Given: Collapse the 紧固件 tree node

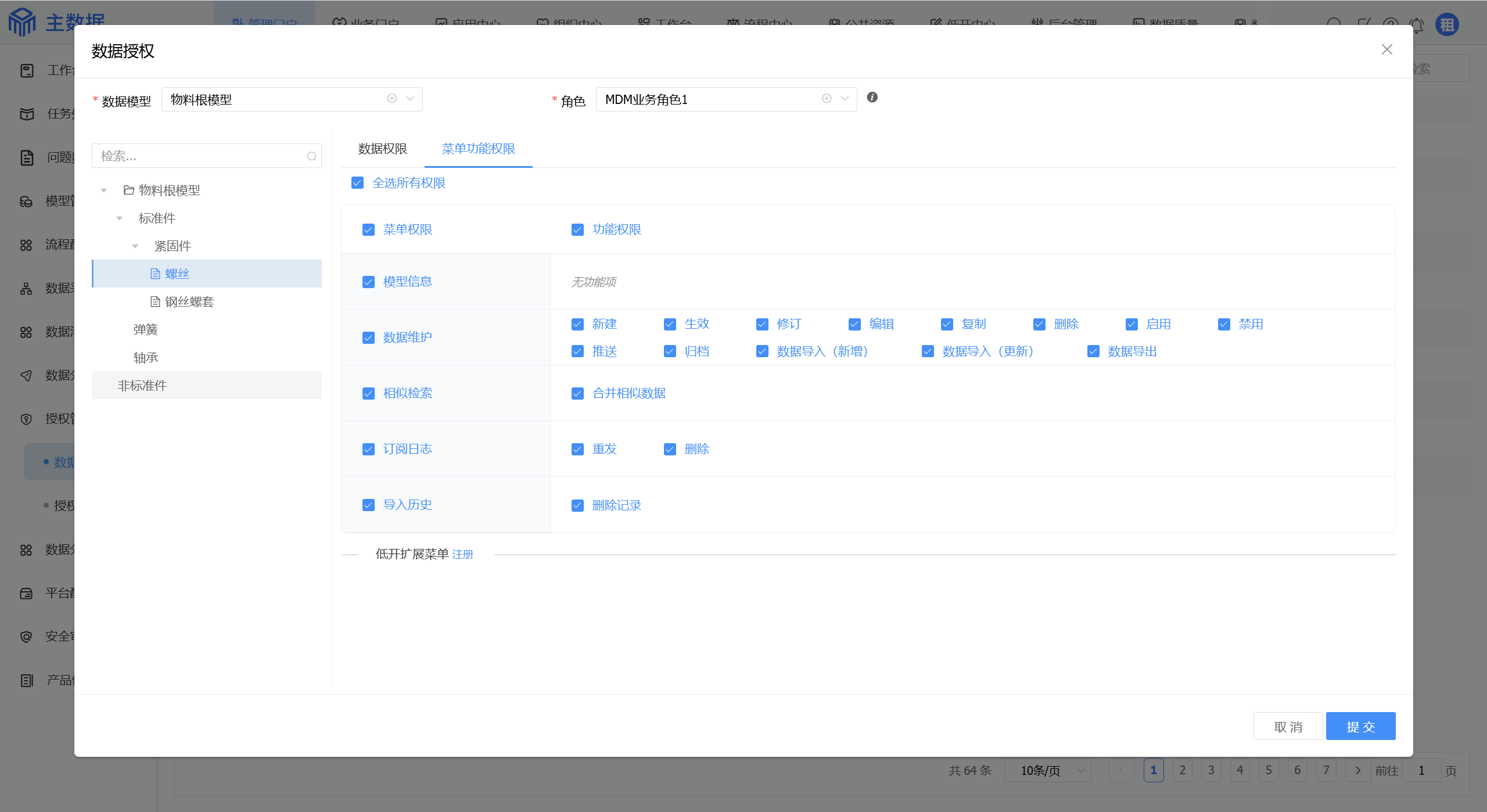Looking at the screenshot, I should point(135,246).
